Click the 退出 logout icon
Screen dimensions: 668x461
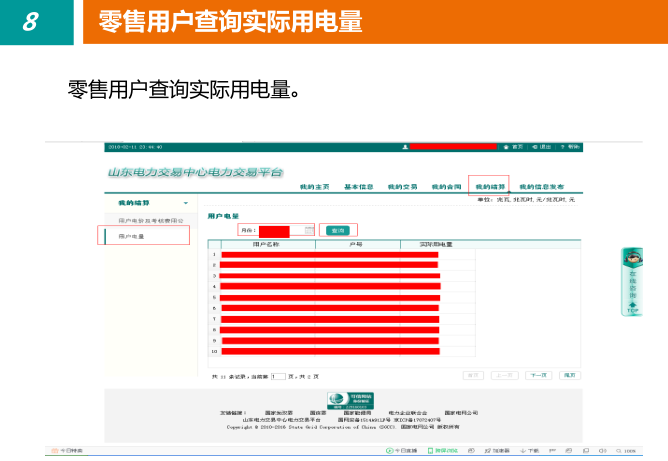click(535, 146)
